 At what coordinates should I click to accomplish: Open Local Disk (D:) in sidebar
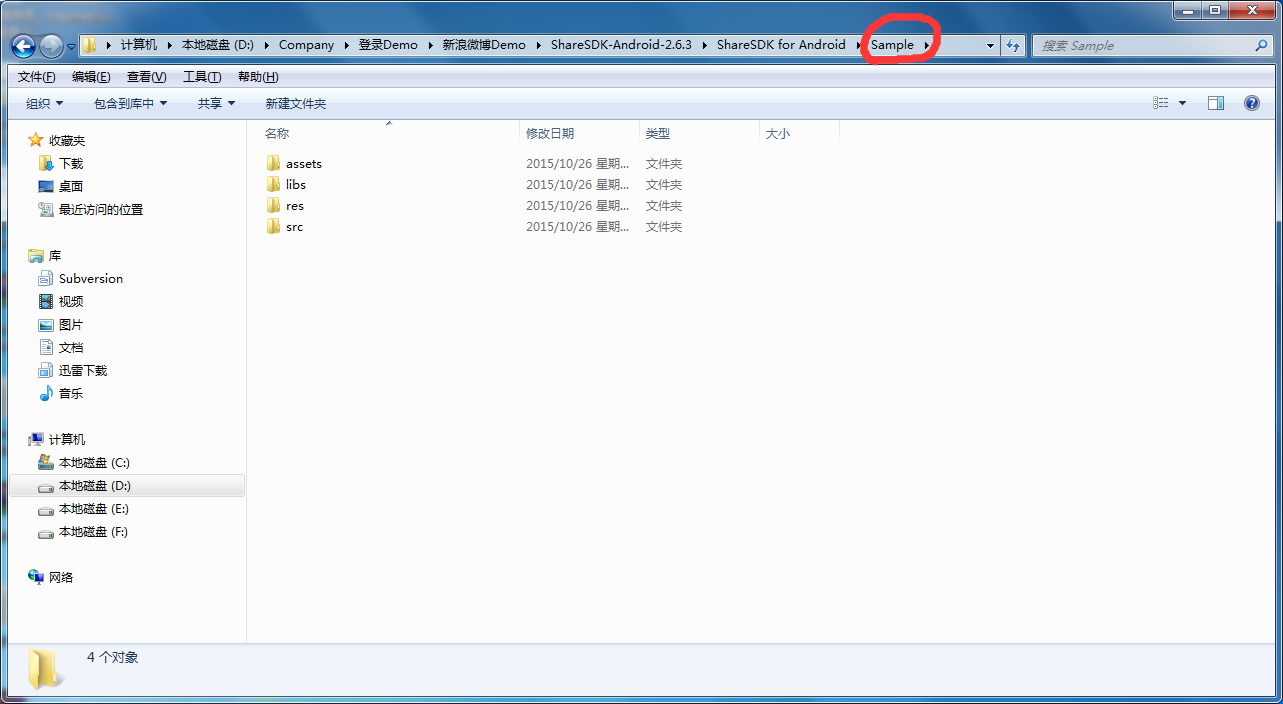84,485
